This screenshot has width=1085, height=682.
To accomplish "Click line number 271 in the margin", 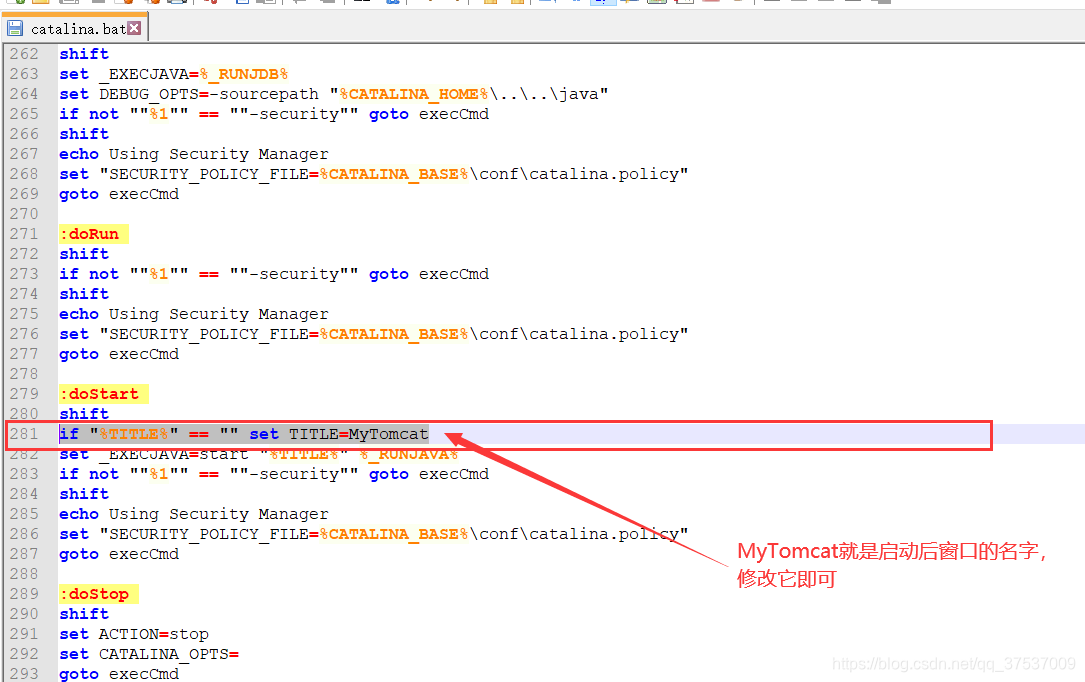I will coord(24,234).
